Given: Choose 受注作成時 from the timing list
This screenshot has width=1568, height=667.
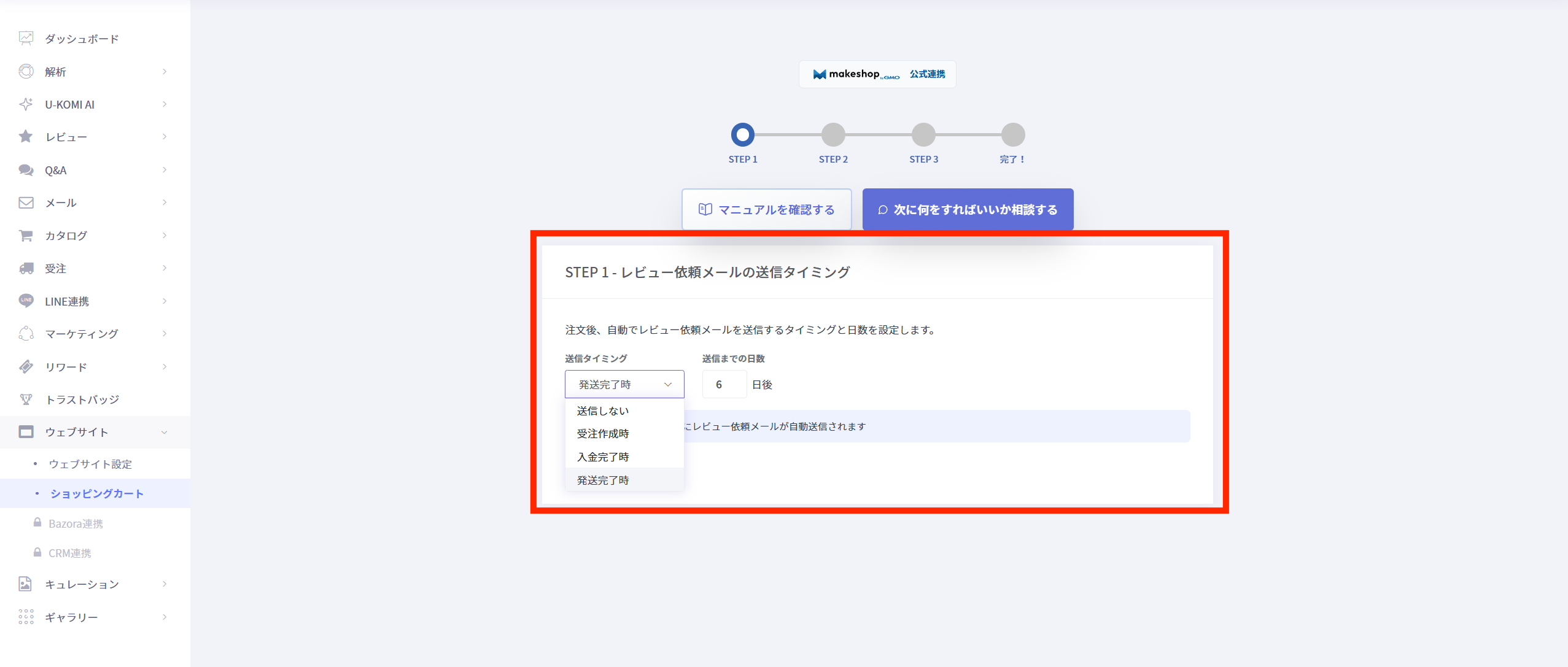Looking at the screenshot, I should click(603, 434).
